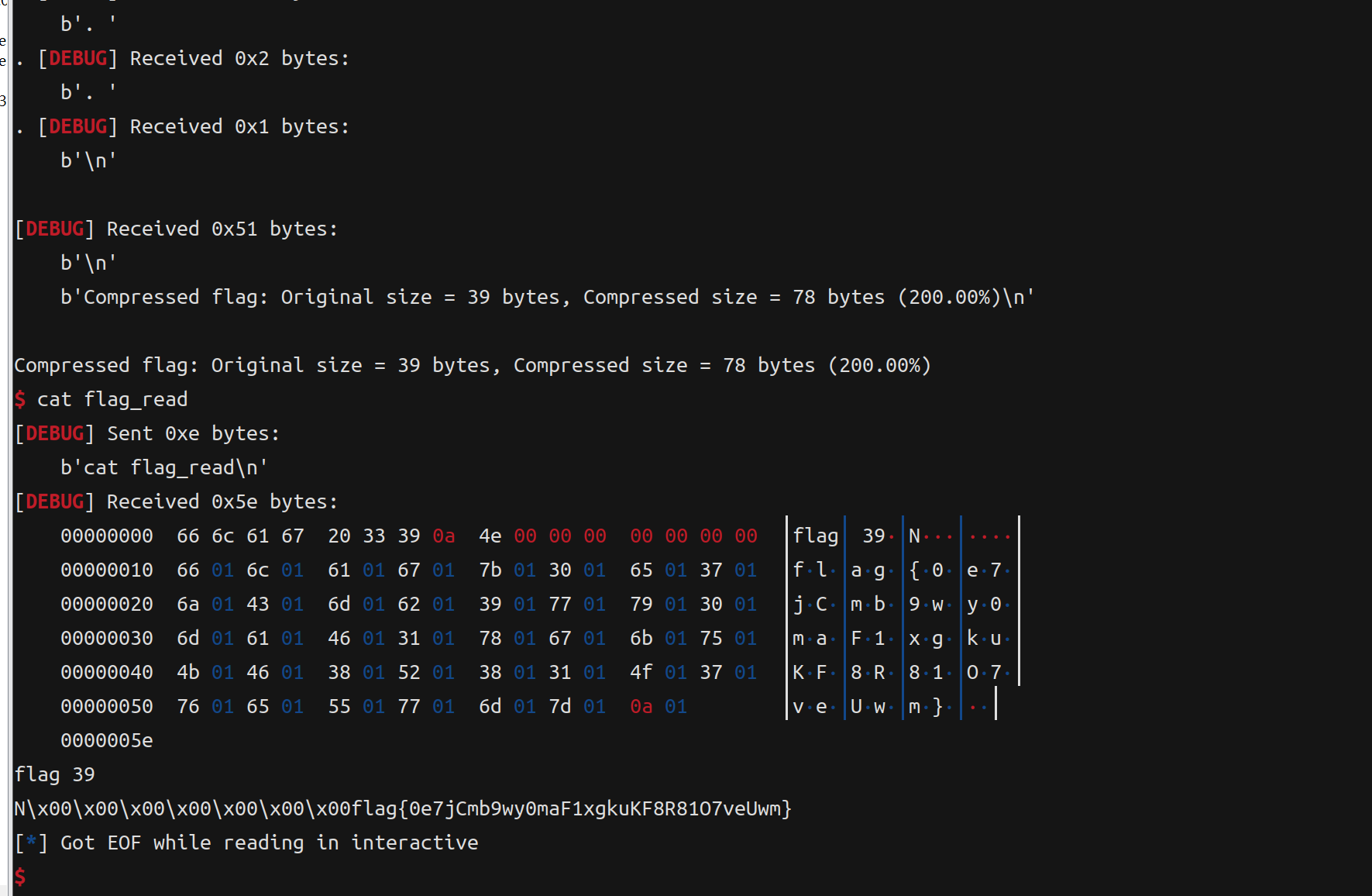Screen dimensions: 1372x896
Task: Click the '4b' hex byte at offset 00000040
Action: tap(188, 672)
